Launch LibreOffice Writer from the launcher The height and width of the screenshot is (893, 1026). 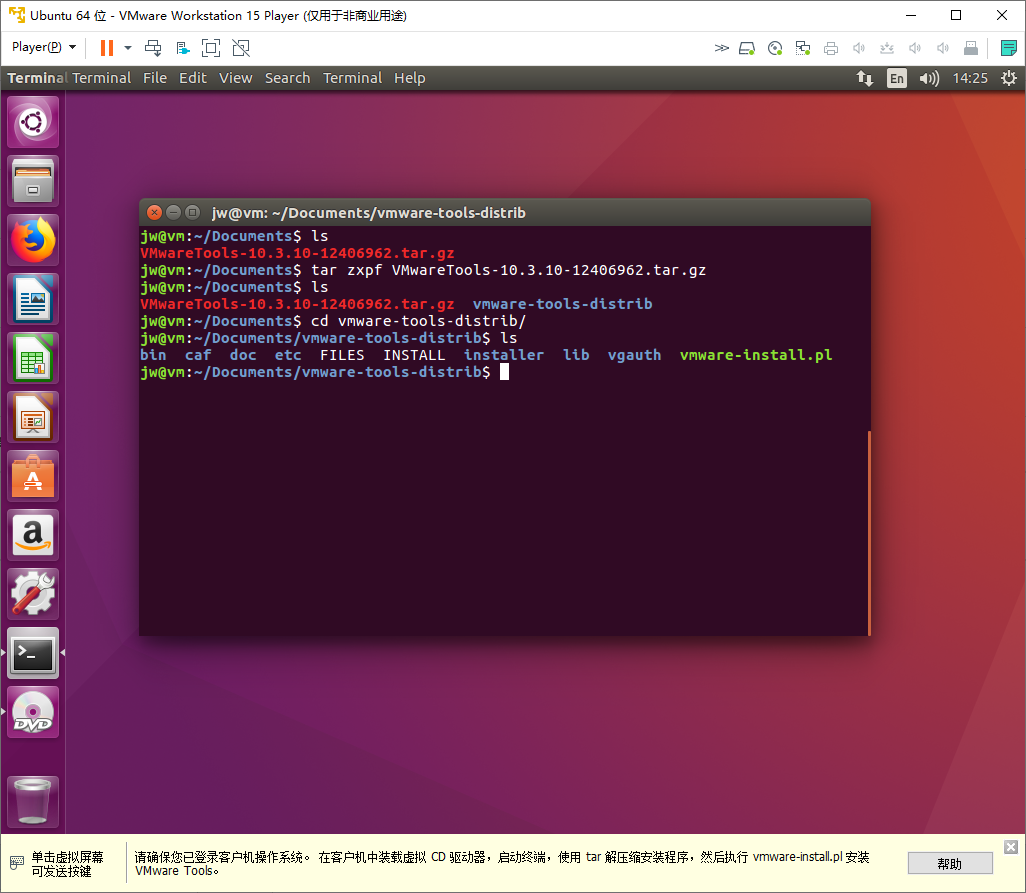pos(33,299)
